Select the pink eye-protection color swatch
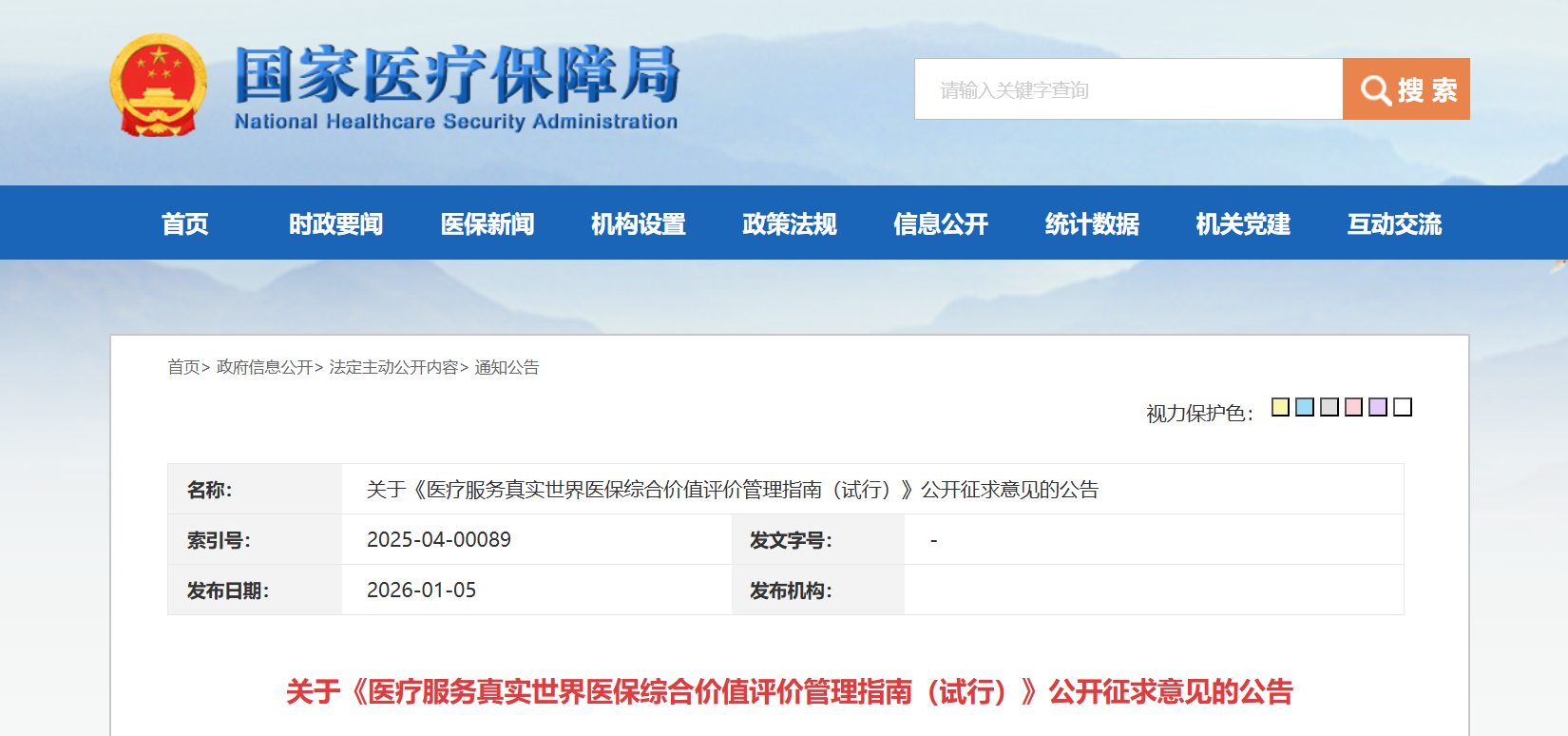 click(x=1355, y=407)
